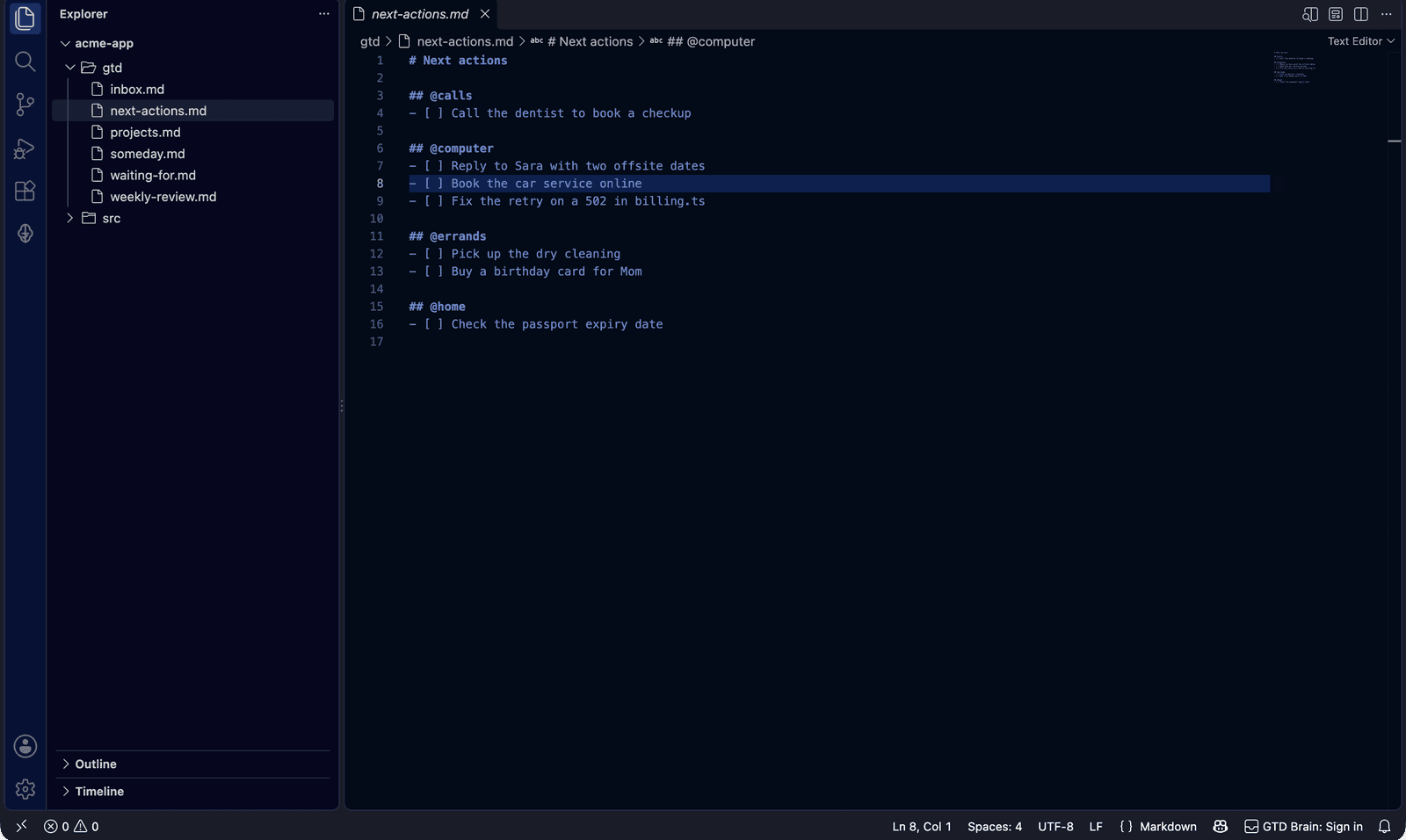This screenshot has height=840, width=1406.
Task: Open the errors and warnings count
Action: pos(71,826)
